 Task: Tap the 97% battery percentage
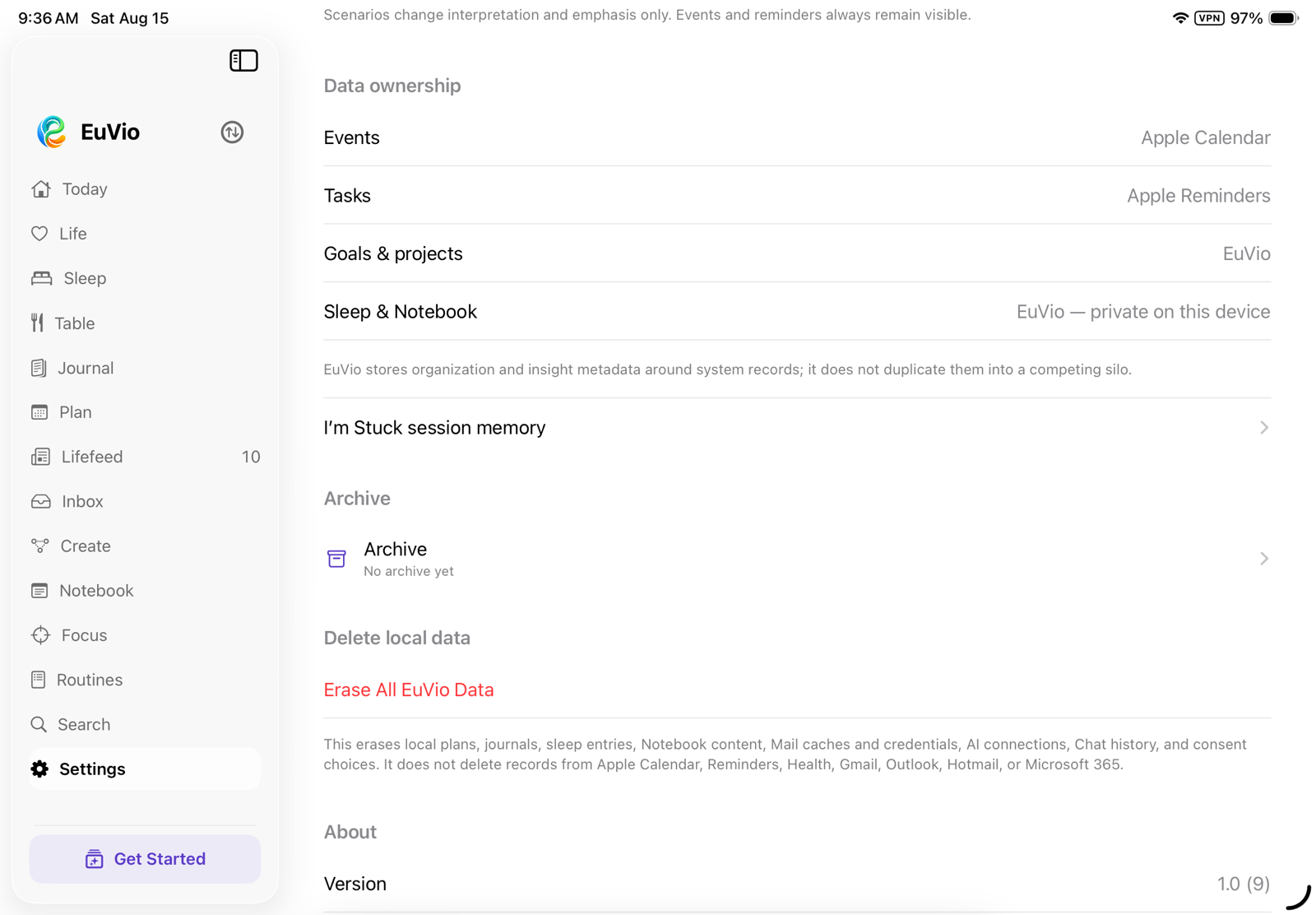pos(1246,18)
